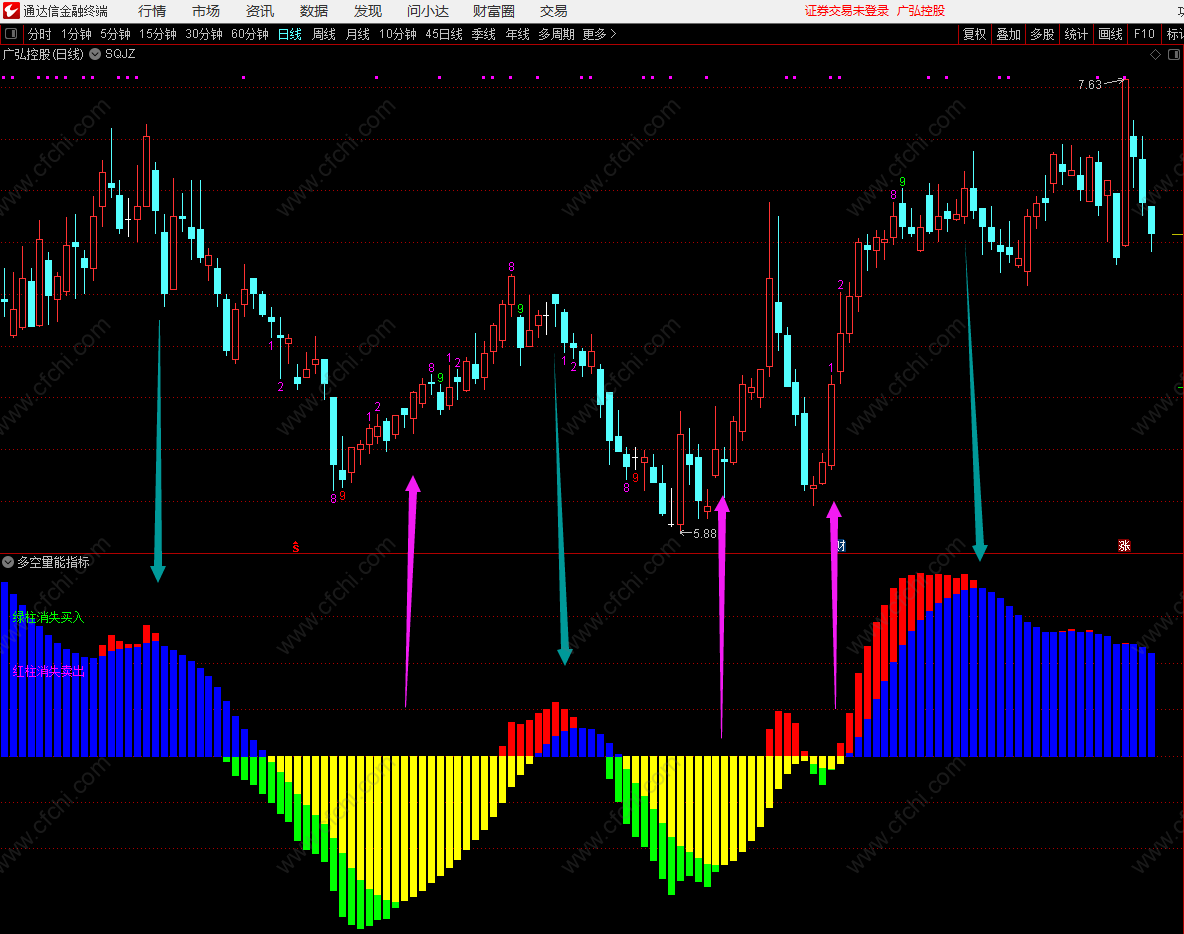Viewport: 1184px width, 934px height.
Task: Toggle the side panel icon left of 分时
Action: [x=11, y=34]
